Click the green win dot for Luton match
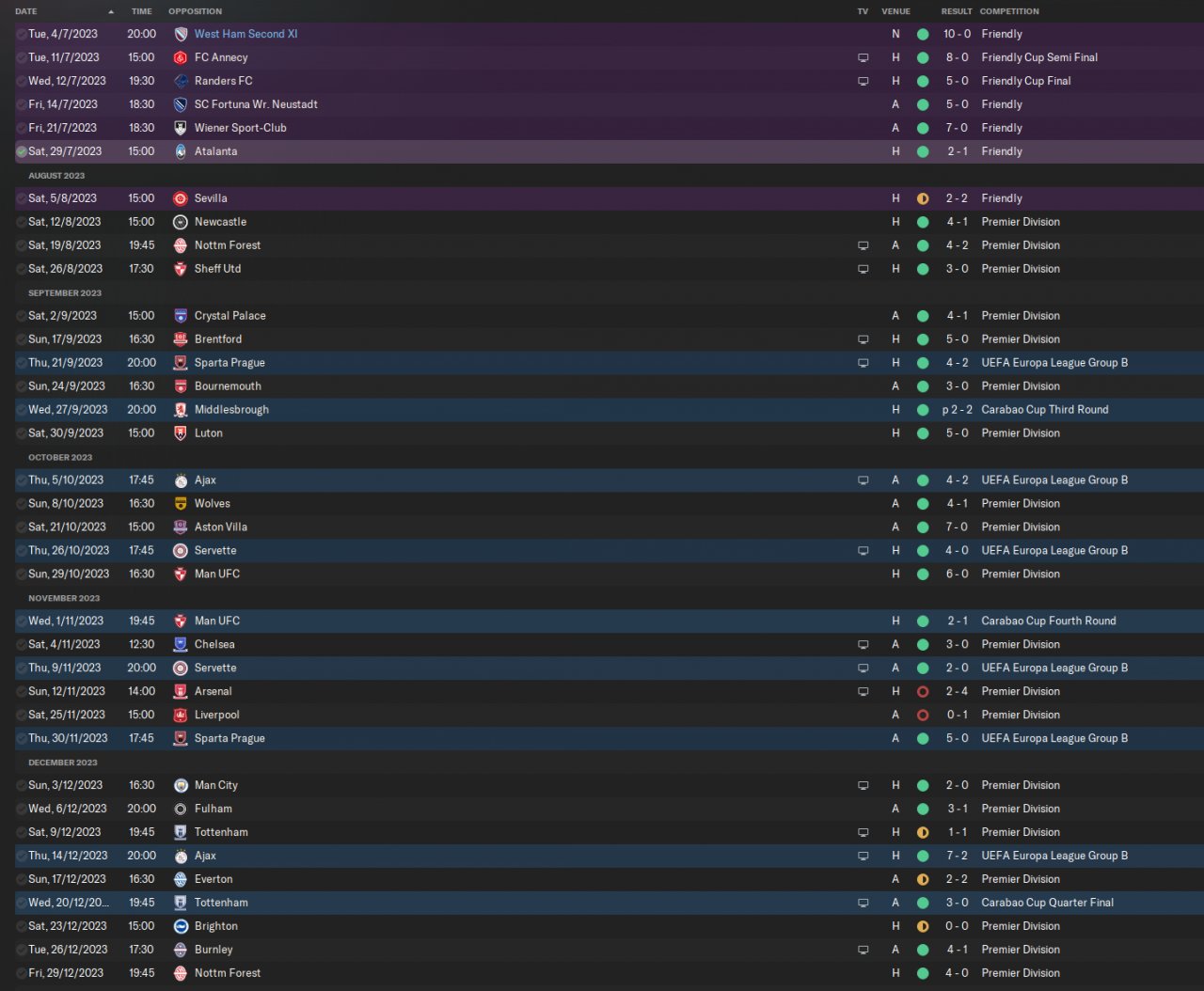The height and width of the screenshot is (991, 1204). click(x=923, y=433)
